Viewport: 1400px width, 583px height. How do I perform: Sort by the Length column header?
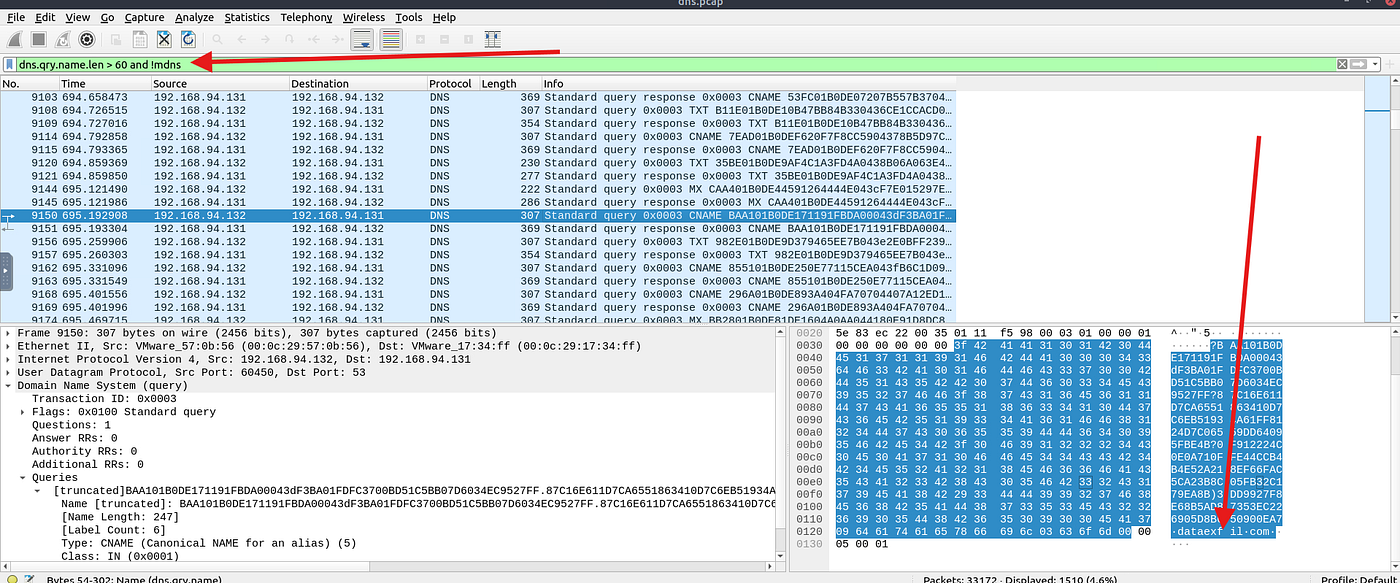point(509,84)
